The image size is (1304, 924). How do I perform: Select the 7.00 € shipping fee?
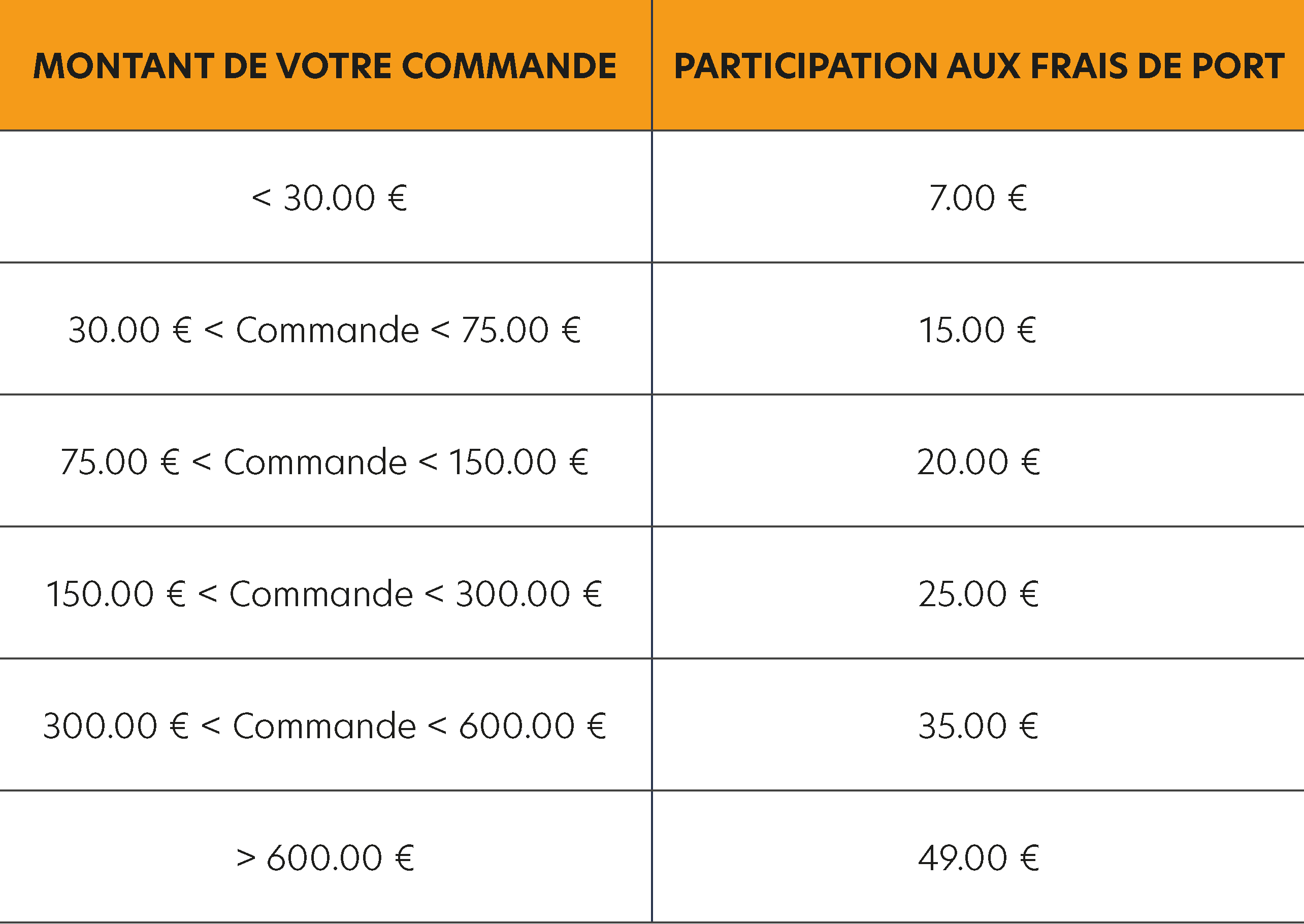click(x=978, y=198)
